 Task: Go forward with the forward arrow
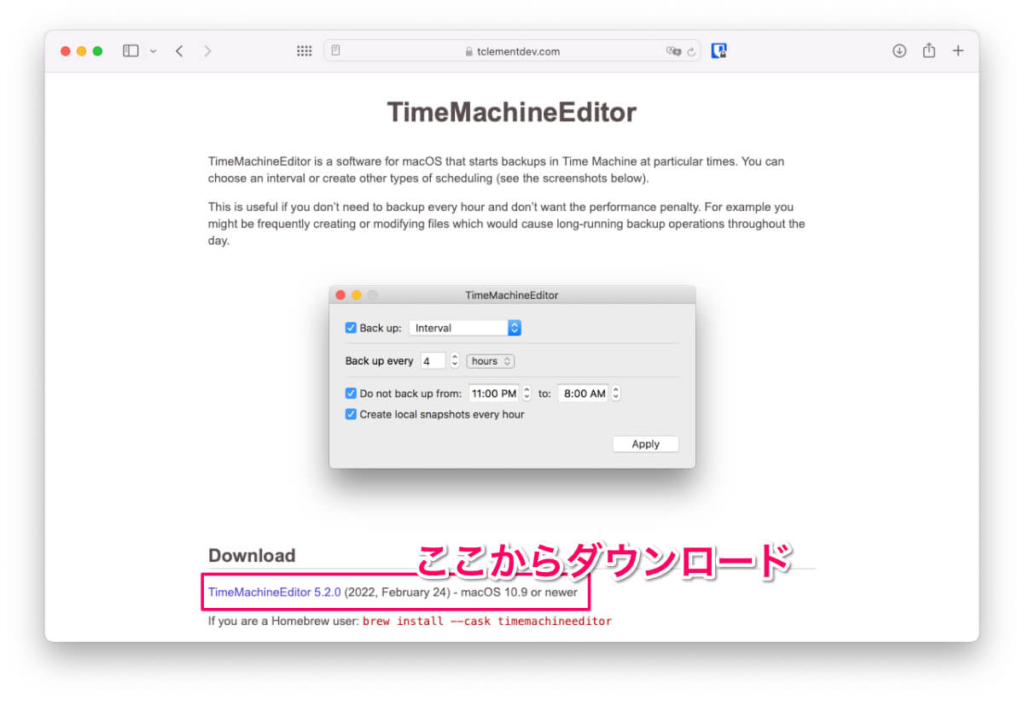208,51
